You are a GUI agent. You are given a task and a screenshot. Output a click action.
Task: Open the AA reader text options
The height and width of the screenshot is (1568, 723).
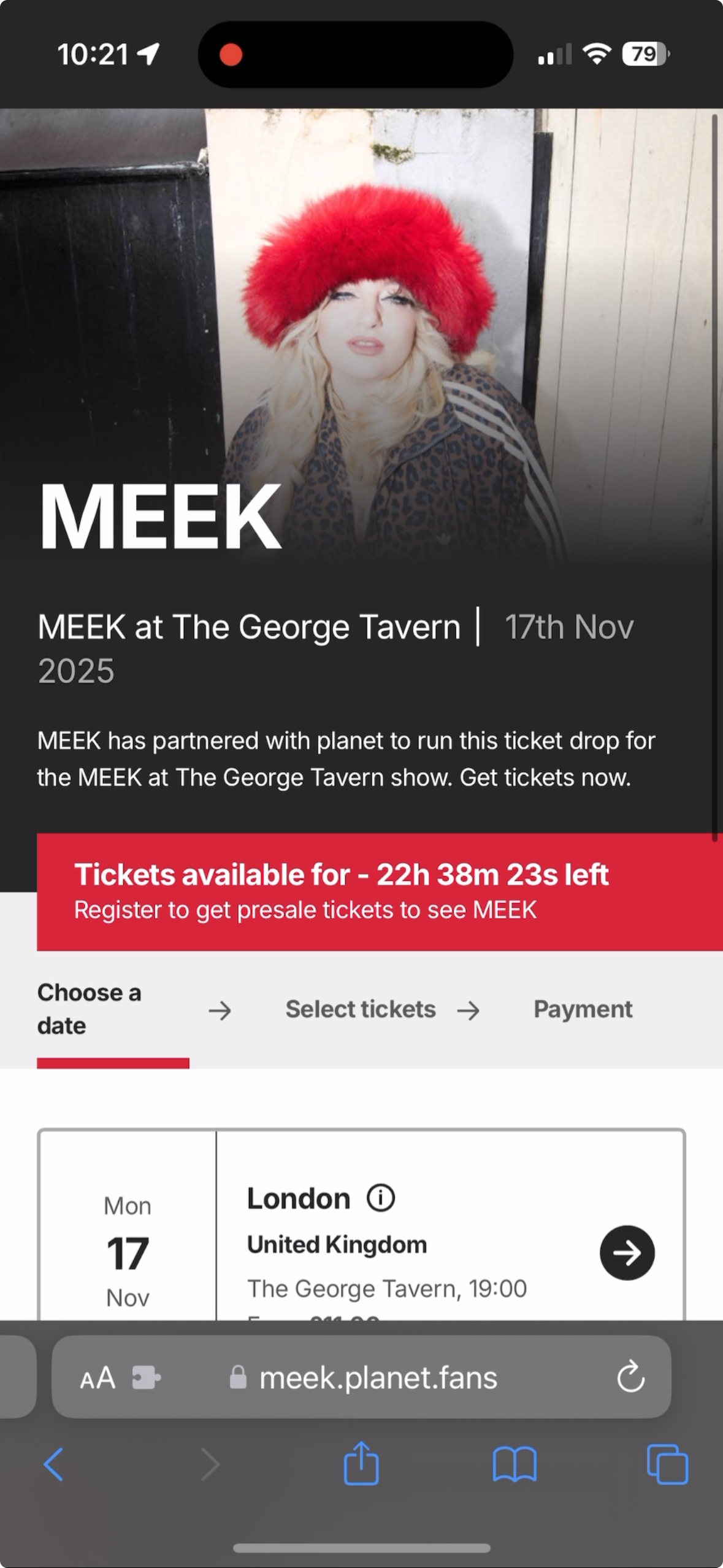tap(98, 1378)
